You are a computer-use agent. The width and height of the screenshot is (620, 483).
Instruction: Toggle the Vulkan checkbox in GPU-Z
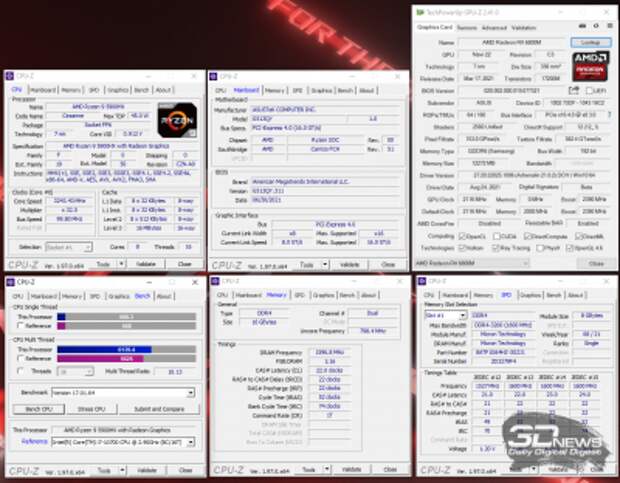462,248
